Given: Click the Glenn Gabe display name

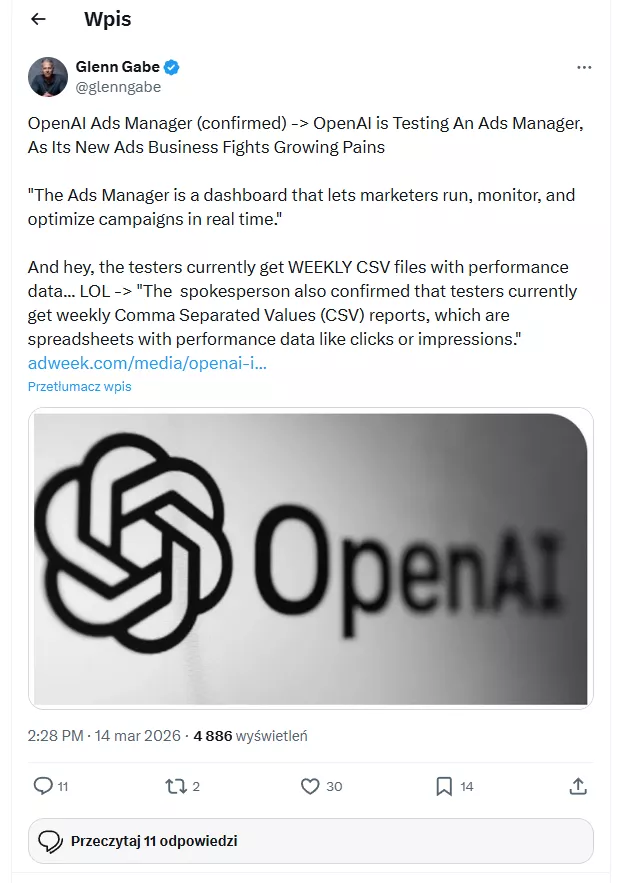Looking at the screenshot, I should click(x=118, y=67).
